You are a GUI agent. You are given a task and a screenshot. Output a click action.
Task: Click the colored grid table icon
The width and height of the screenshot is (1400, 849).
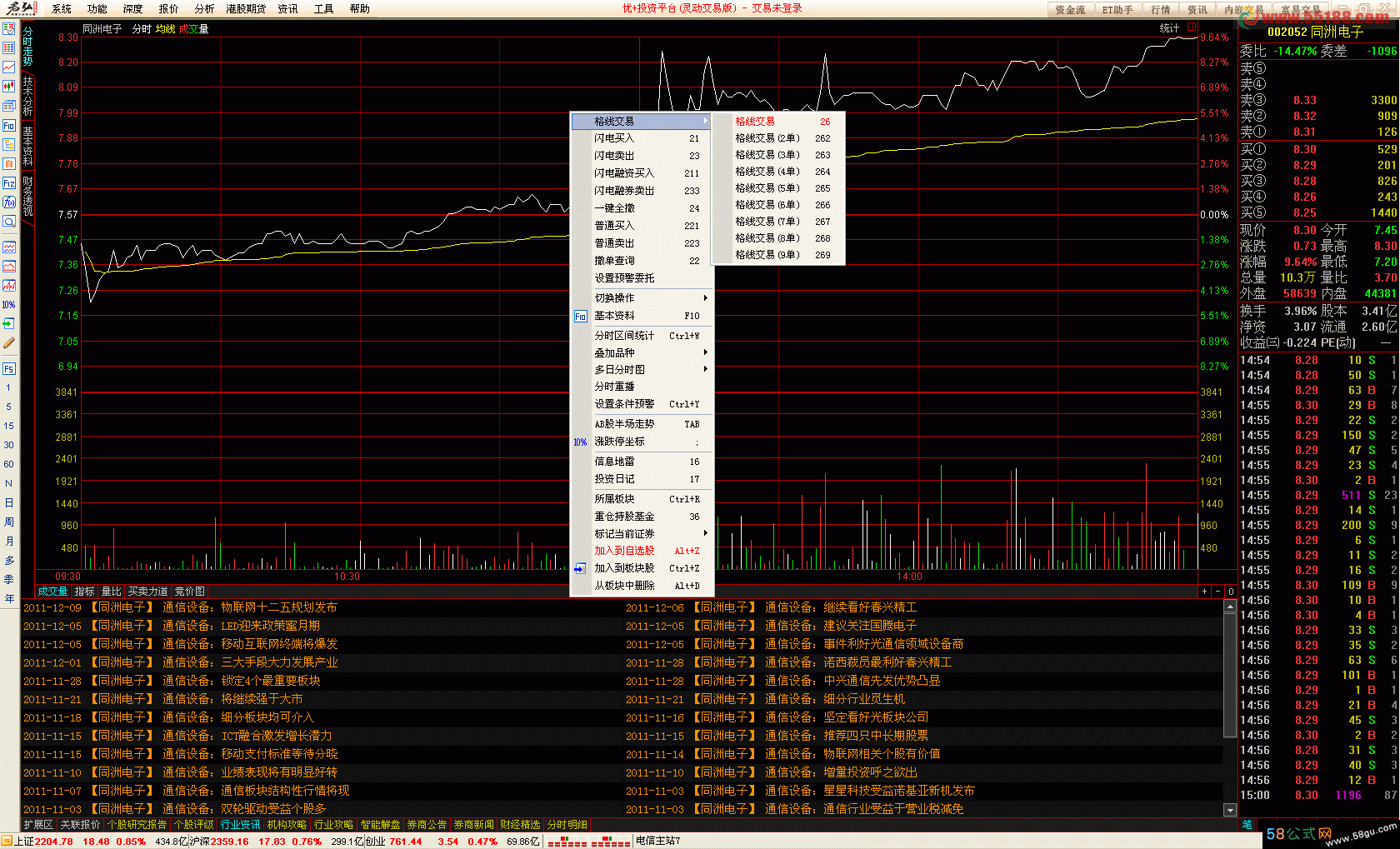click(9, 47)
